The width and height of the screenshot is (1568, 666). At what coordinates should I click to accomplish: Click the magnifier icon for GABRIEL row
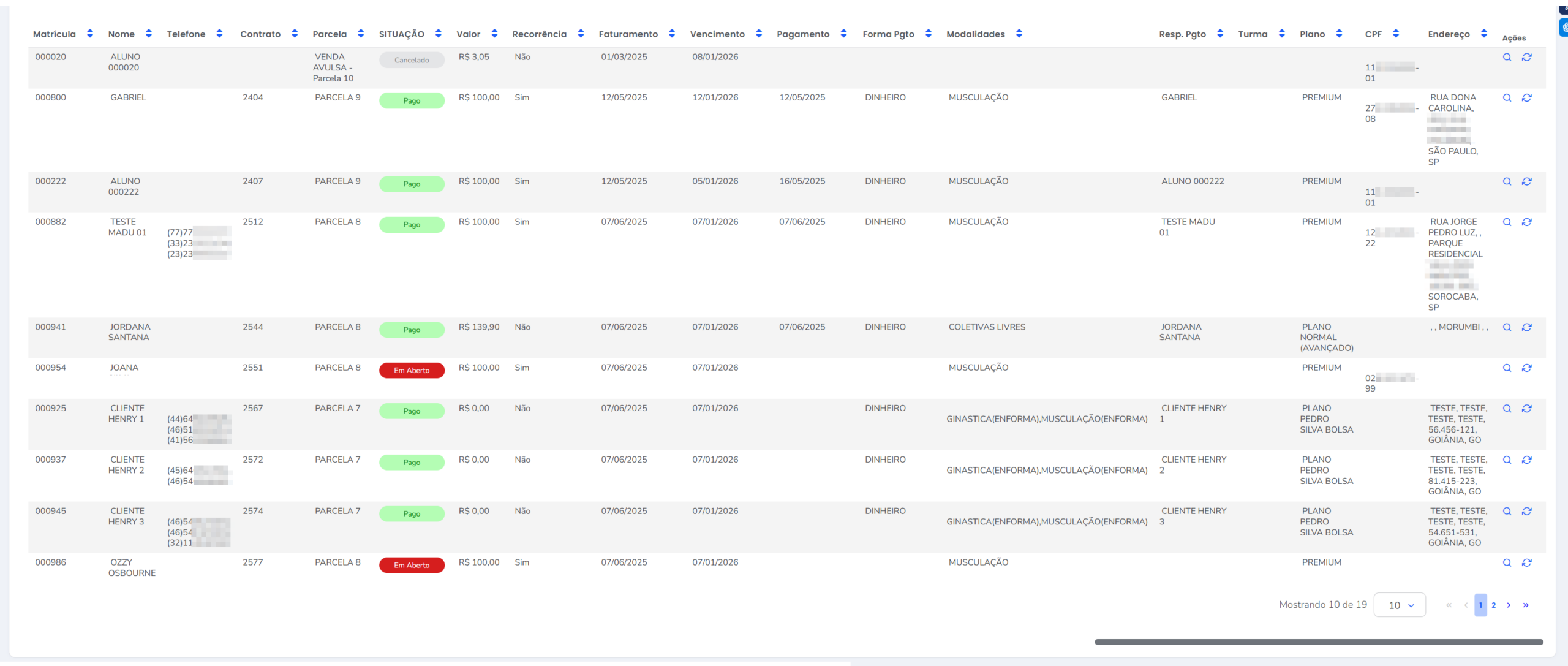pos(1507,98)
